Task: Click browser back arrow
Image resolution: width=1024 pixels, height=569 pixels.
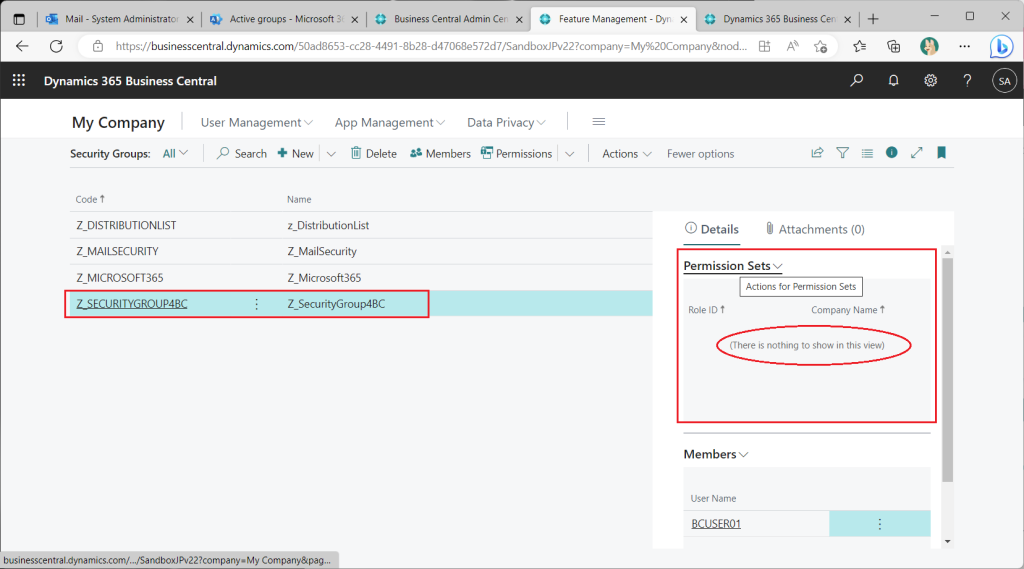Action: click(x=22, y=46)
